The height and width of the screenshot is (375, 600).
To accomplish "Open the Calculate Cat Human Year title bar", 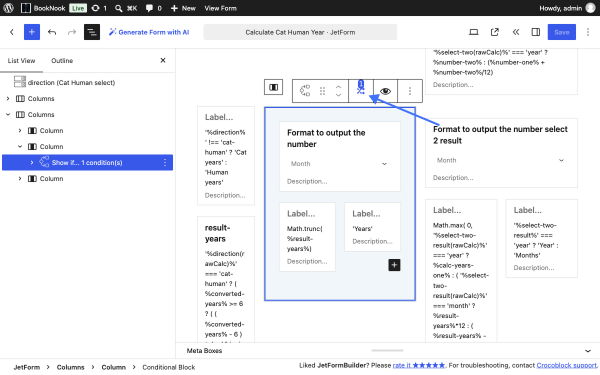I will [x=300, y=32].
